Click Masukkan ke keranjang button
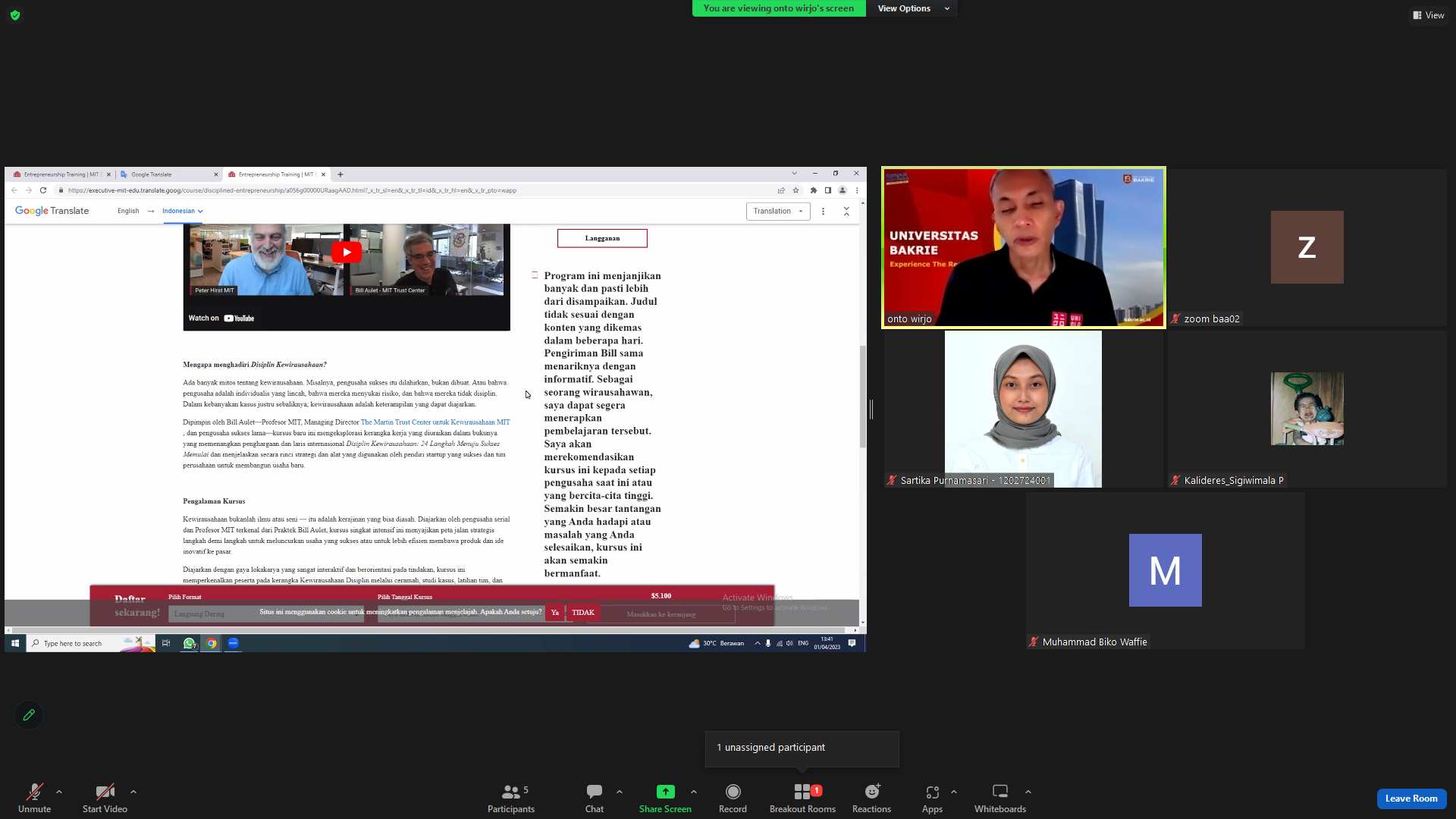 [x=661, y=613]
